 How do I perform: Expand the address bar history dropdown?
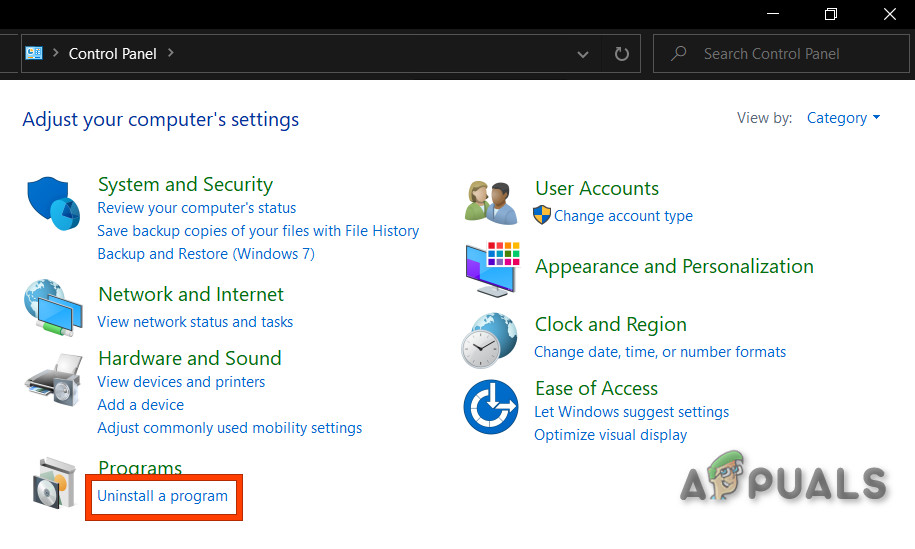click(x=584, y=54)
